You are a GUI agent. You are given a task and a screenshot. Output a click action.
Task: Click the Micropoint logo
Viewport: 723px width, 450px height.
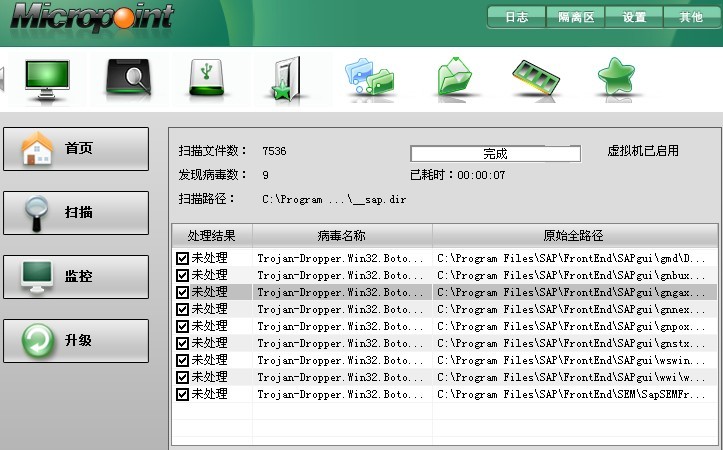coord(92,18)
